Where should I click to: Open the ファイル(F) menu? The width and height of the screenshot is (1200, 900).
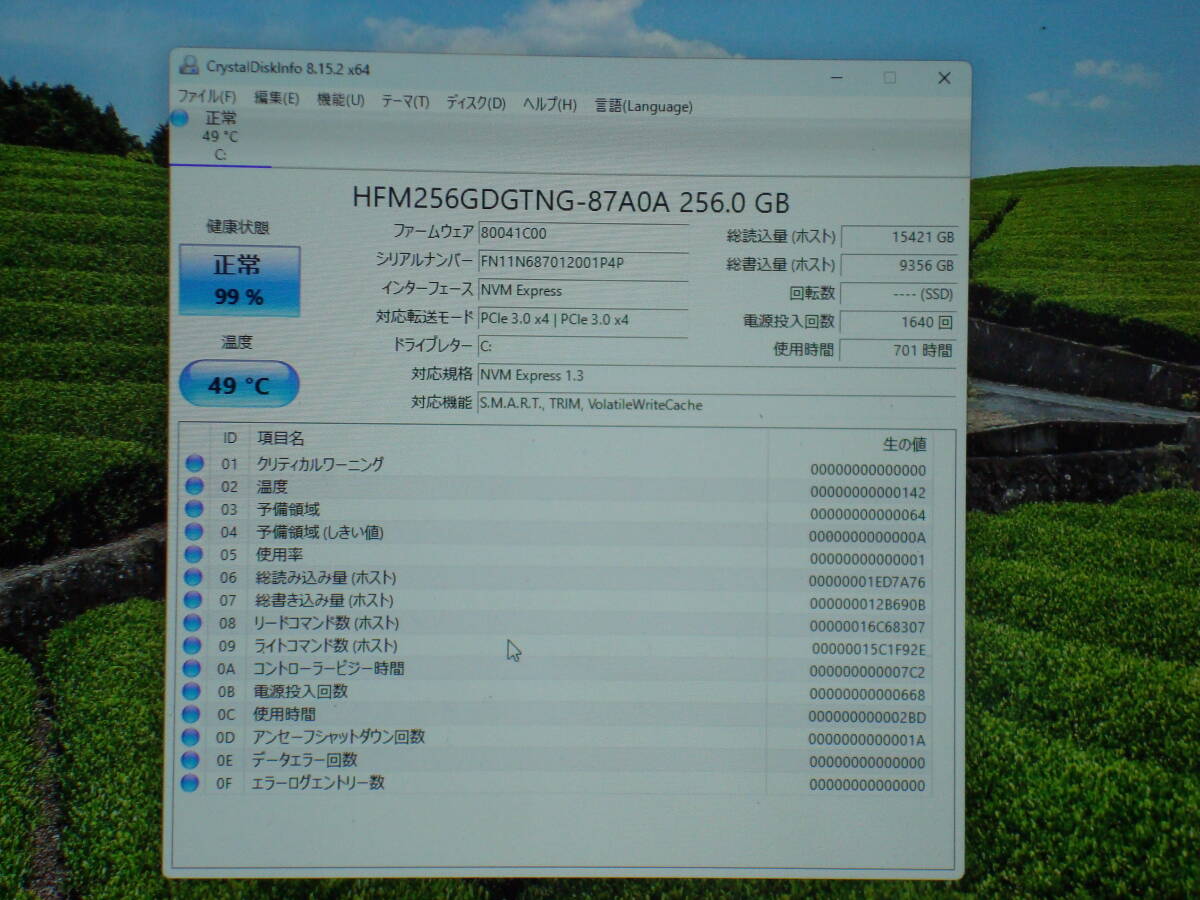pyautogui.click(x=207, y=98)
